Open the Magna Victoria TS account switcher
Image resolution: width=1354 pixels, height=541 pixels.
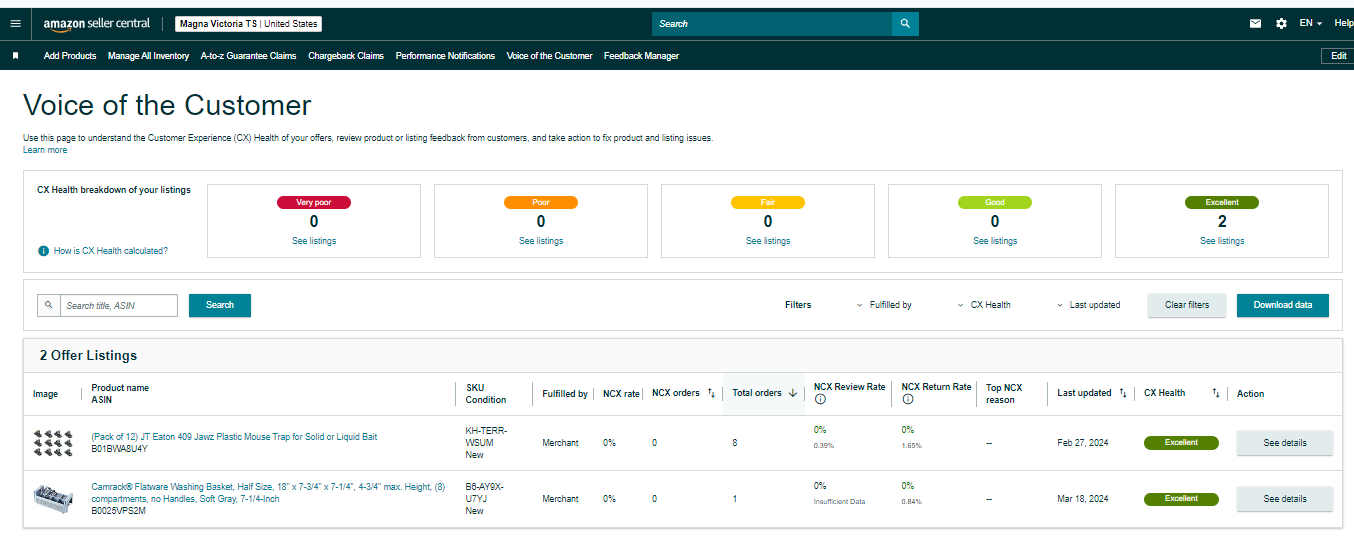tap(249, 23)
